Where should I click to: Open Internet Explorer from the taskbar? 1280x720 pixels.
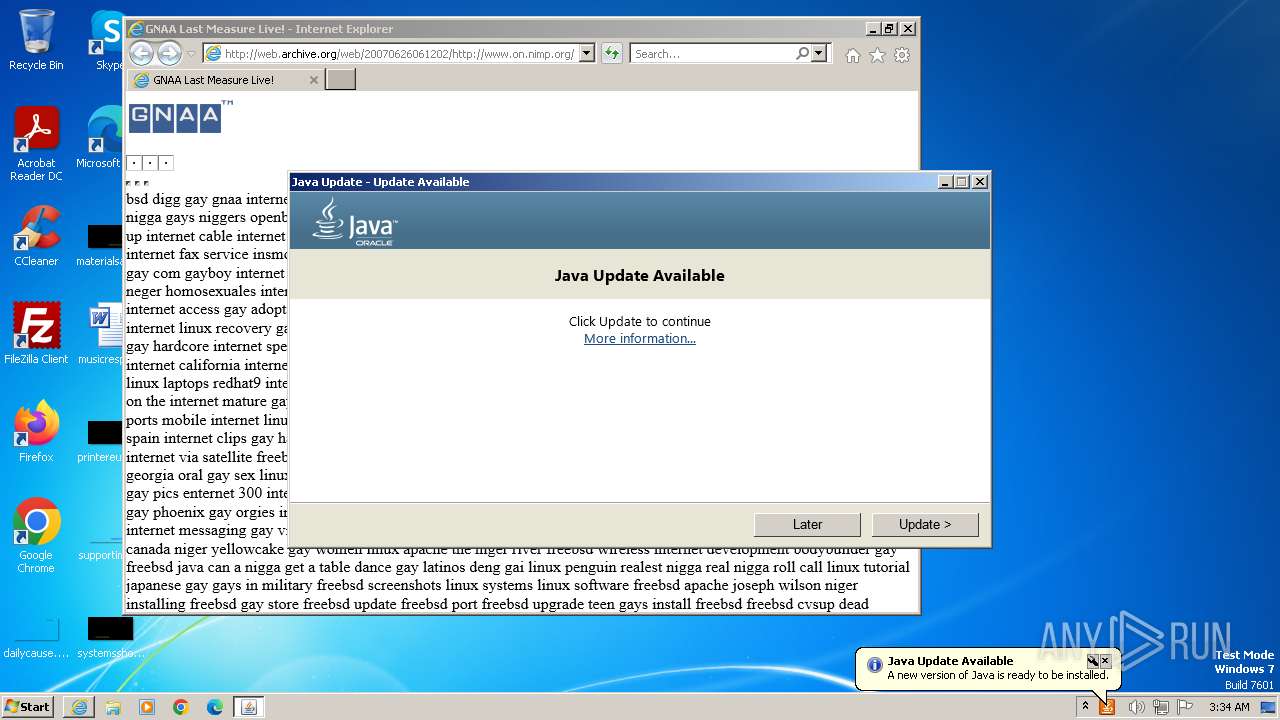79,707
